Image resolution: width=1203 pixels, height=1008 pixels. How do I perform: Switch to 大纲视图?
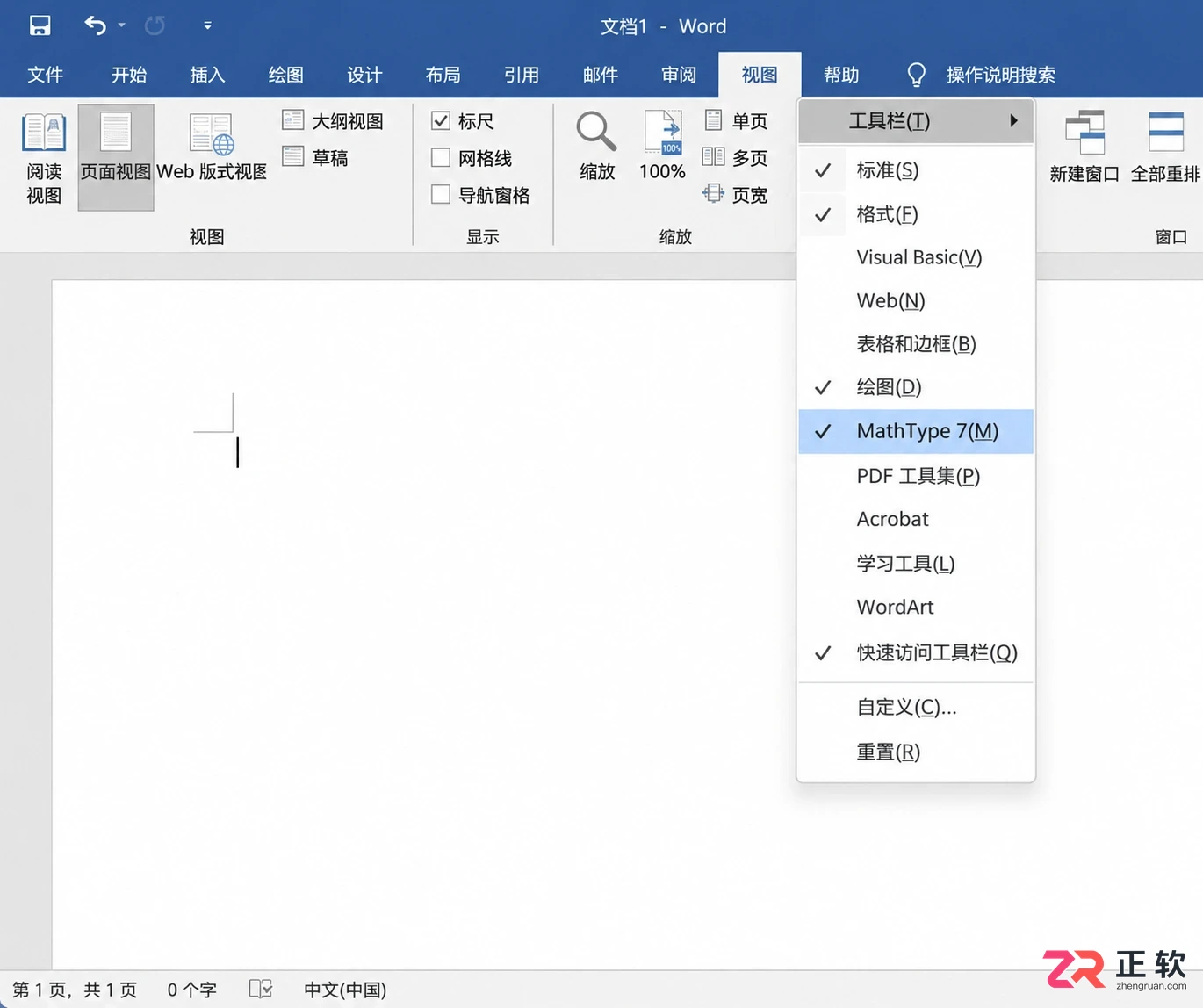tap(334, 120)
